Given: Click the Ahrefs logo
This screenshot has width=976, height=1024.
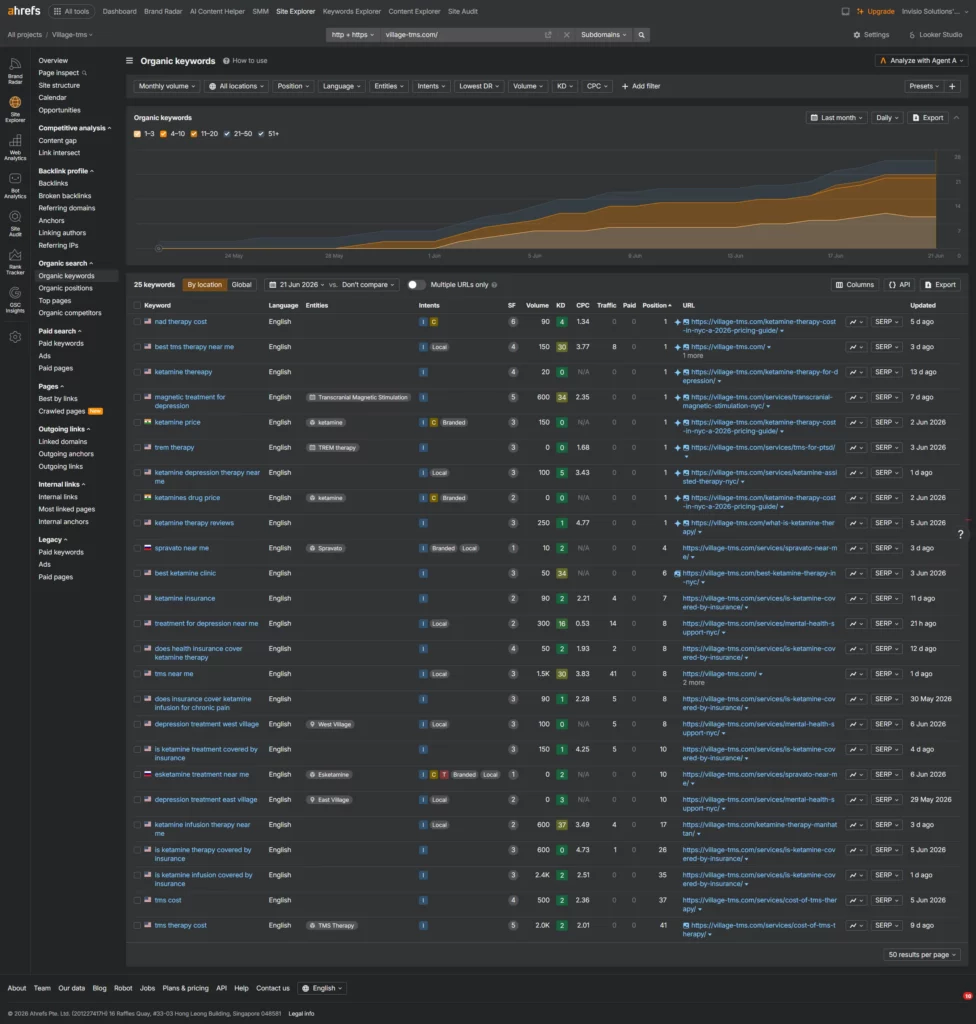Looking at the screenshot, I should 24,10.
